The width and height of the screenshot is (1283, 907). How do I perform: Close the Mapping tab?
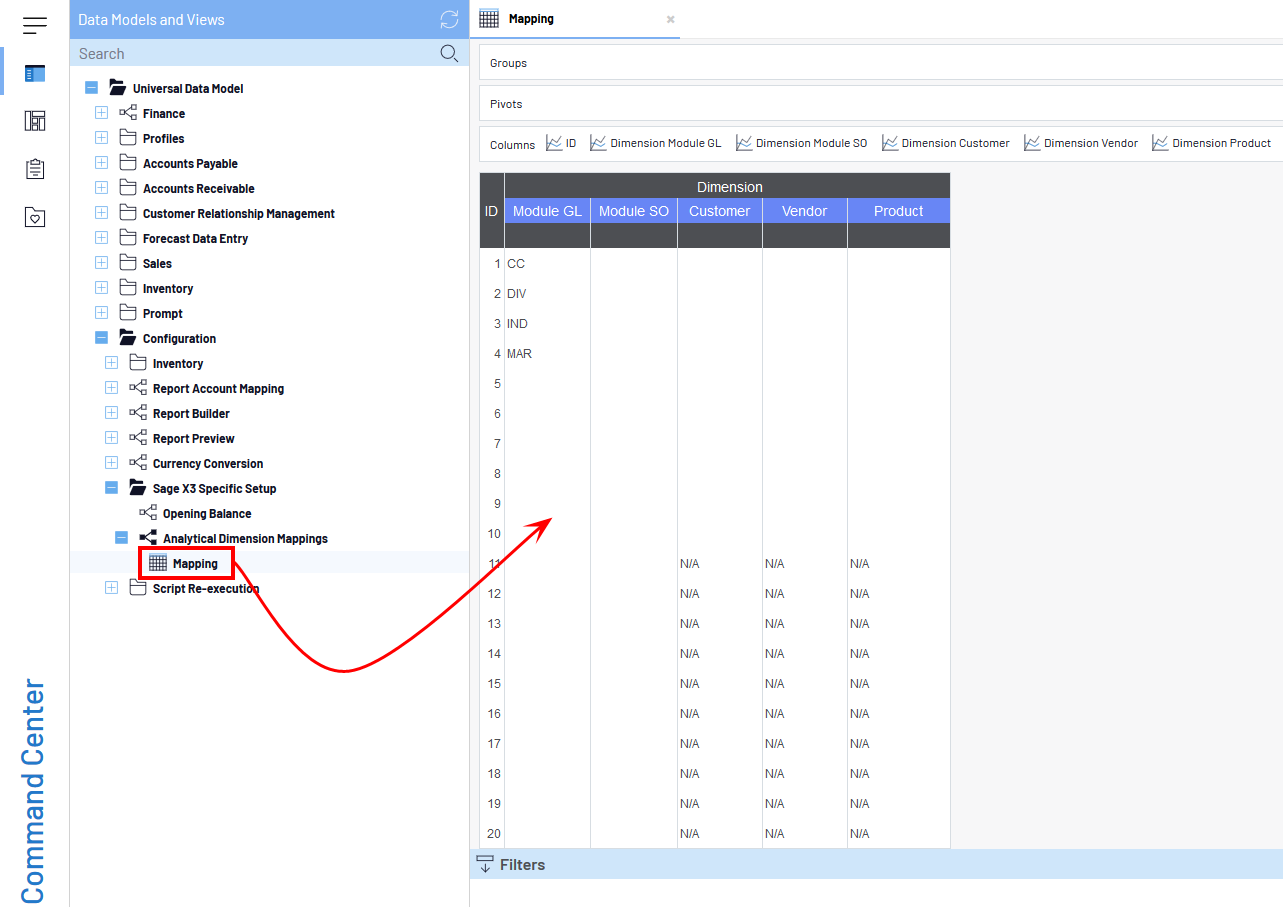[x=671, y=19]
